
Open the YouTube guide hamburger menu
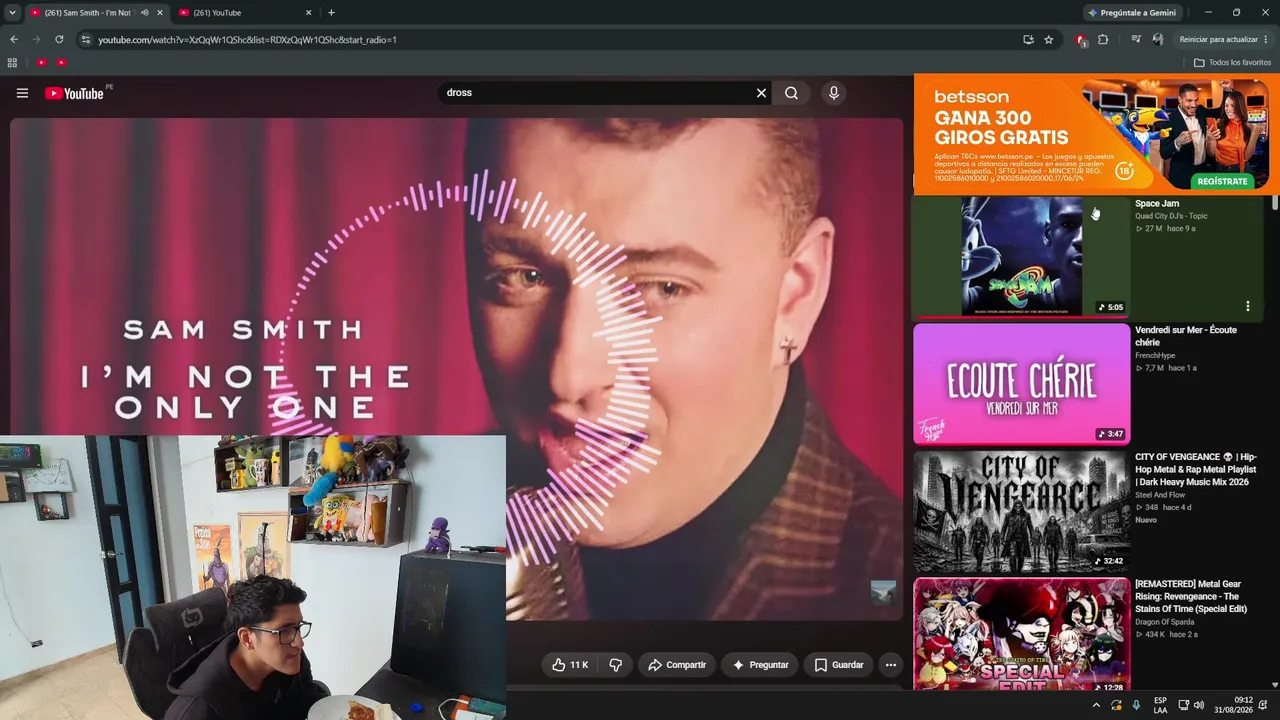22,93
